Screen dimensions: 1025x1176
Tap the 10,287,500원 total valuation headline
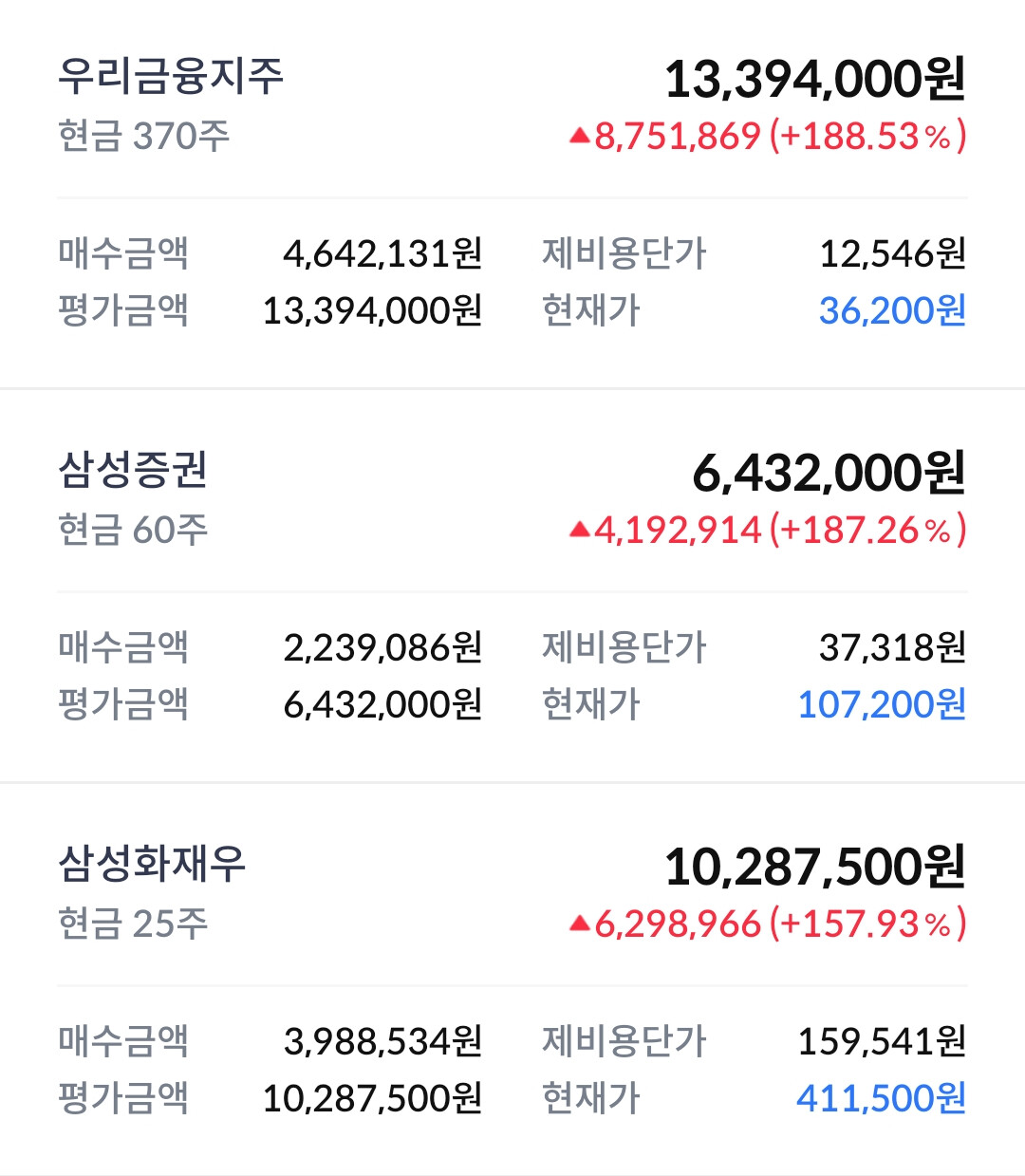tap(815, 867)
